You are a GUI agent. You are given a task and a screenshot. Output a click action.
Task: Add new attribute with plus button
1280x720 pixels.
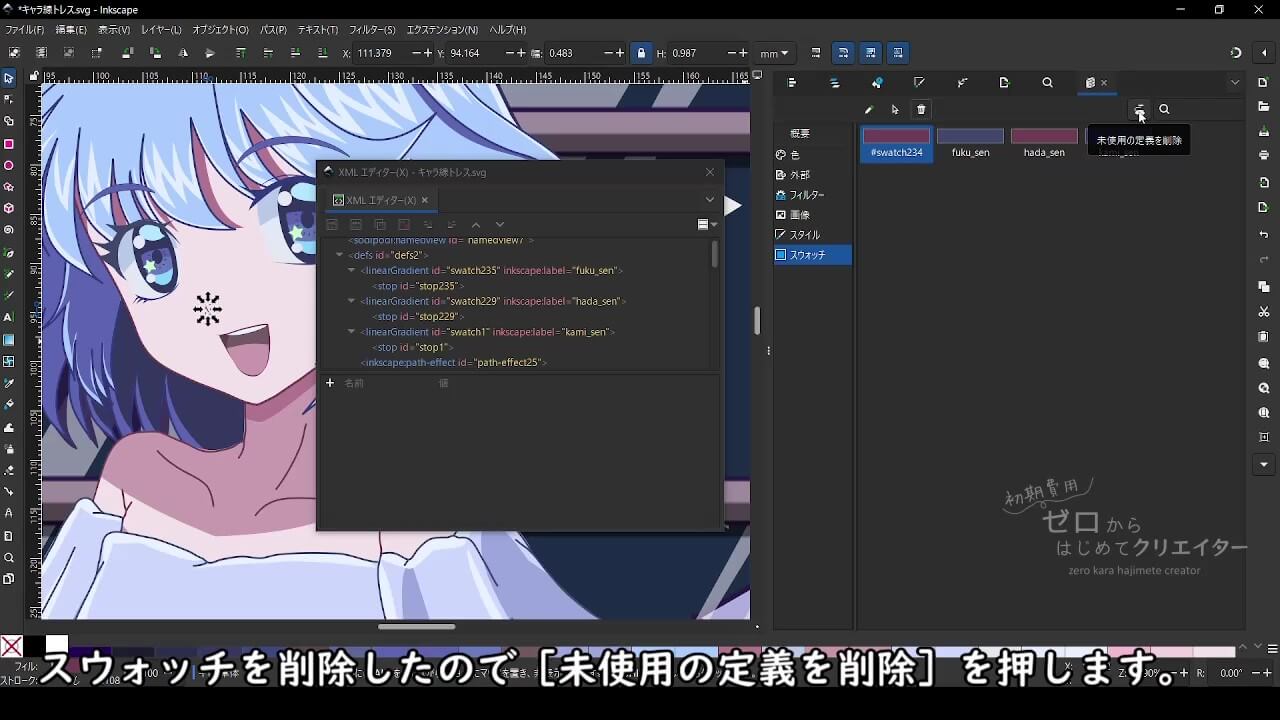tap(330, 383)
